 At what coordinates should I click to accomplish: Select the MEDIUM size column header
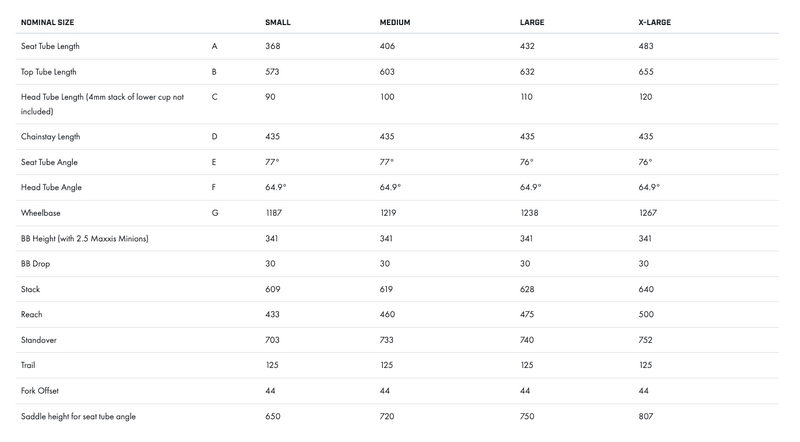(x=395, y=22)
